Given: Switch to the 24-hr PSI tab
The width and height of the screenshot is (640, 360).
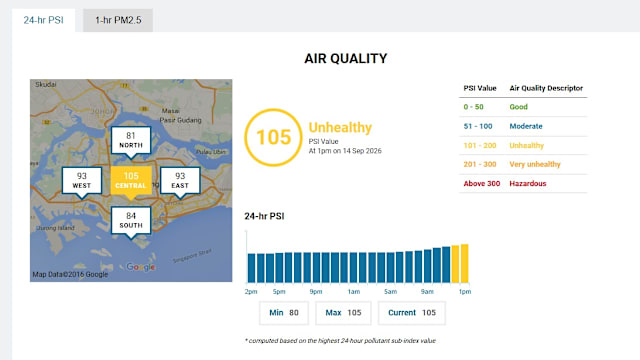Looking at the screenshot, I should 43,20.
